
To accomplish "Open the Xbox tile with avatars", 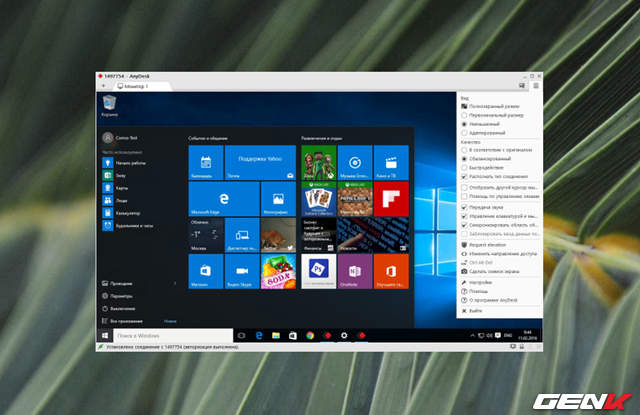I will tap(319, 162).
